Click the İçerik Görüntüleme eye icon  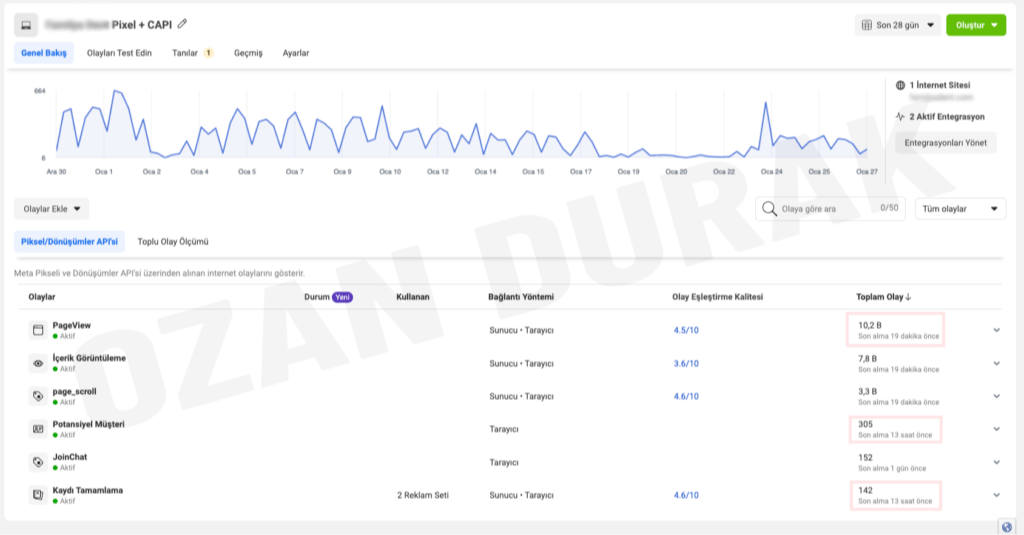click(x=38, y=363)
